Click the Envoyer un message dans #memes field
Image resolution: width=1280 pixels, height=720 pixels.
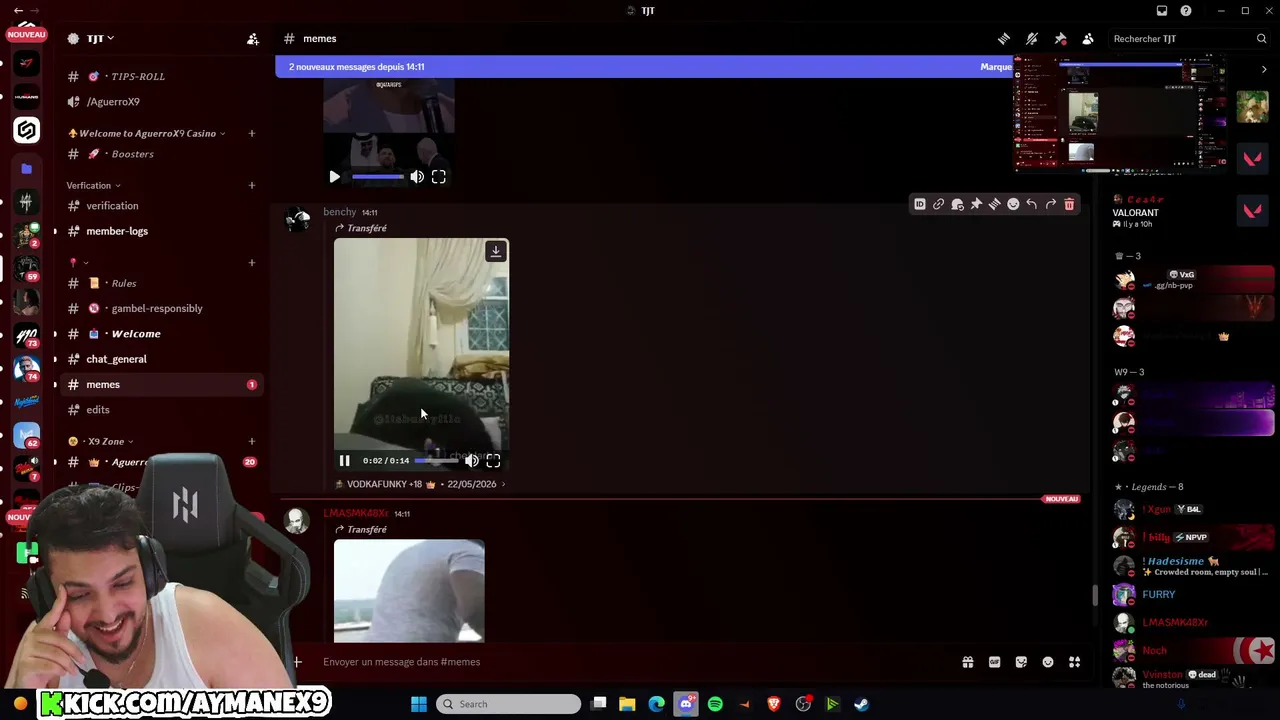coord(635,662)
